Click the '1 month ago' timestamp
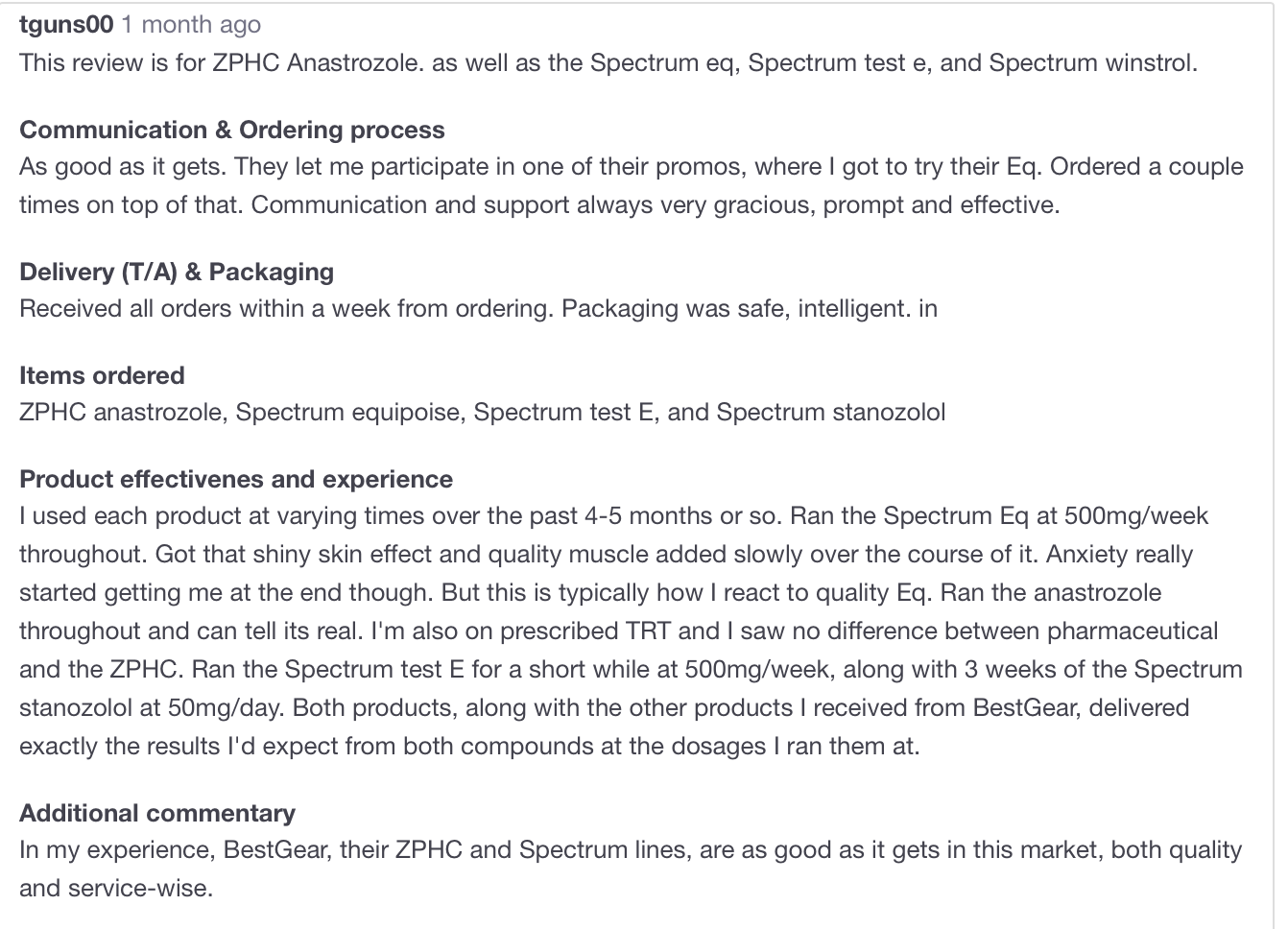1288x929 pixels. pyautogui.click(x=190, y=24)
